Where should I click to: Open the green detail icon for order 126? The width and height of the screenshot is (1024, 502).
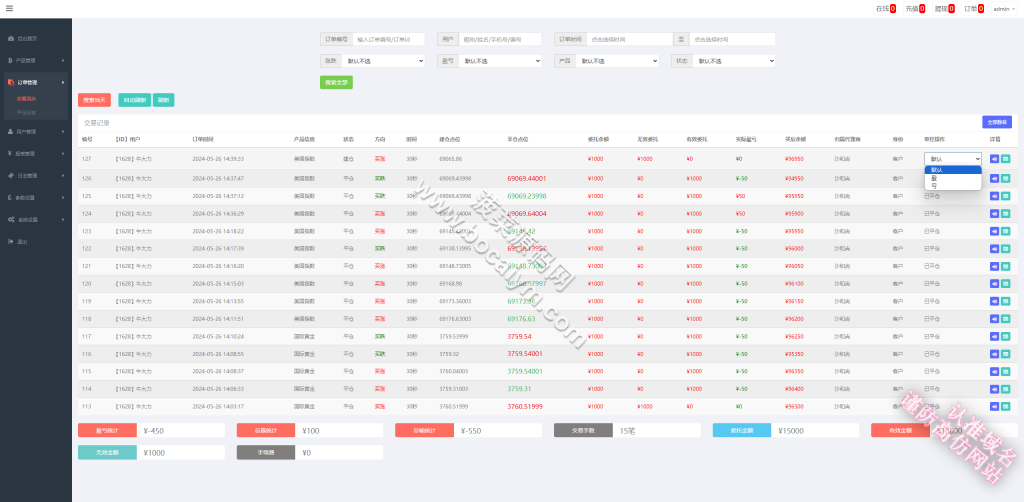pos(1005,178)
